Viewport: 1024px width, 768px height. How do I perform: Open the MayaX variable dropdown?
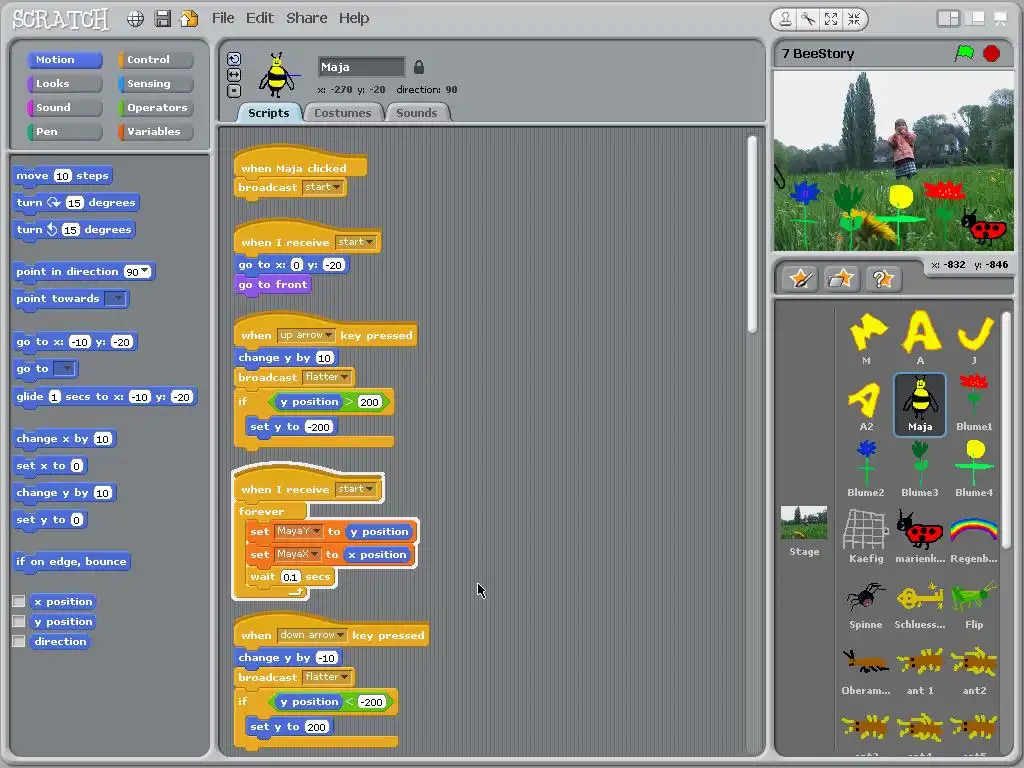click(x=297, y=554)
